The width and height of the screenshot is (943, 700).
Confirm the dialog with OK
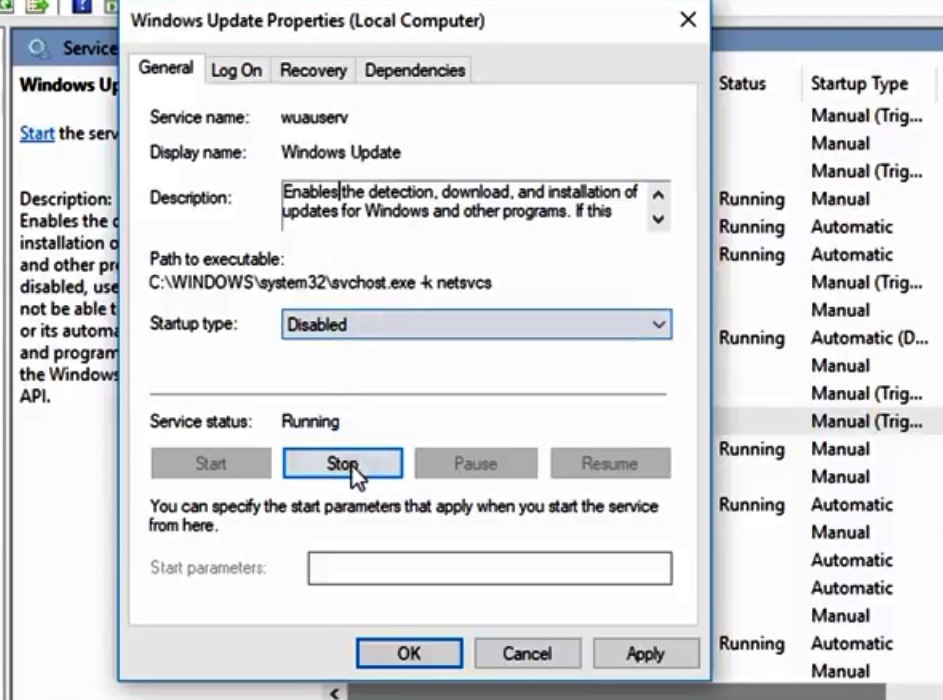tap(410, 653)
